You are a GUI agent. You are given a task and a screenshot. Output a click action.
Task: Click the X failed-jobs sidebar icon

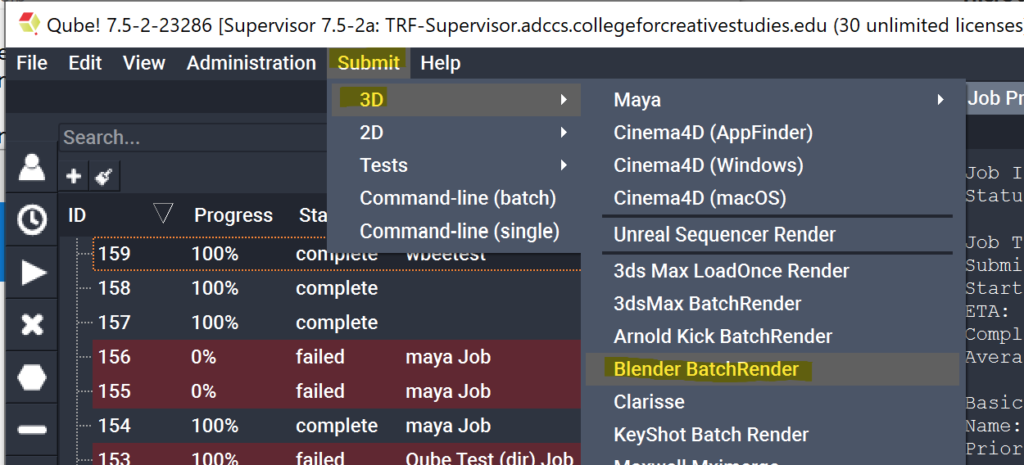33,324
